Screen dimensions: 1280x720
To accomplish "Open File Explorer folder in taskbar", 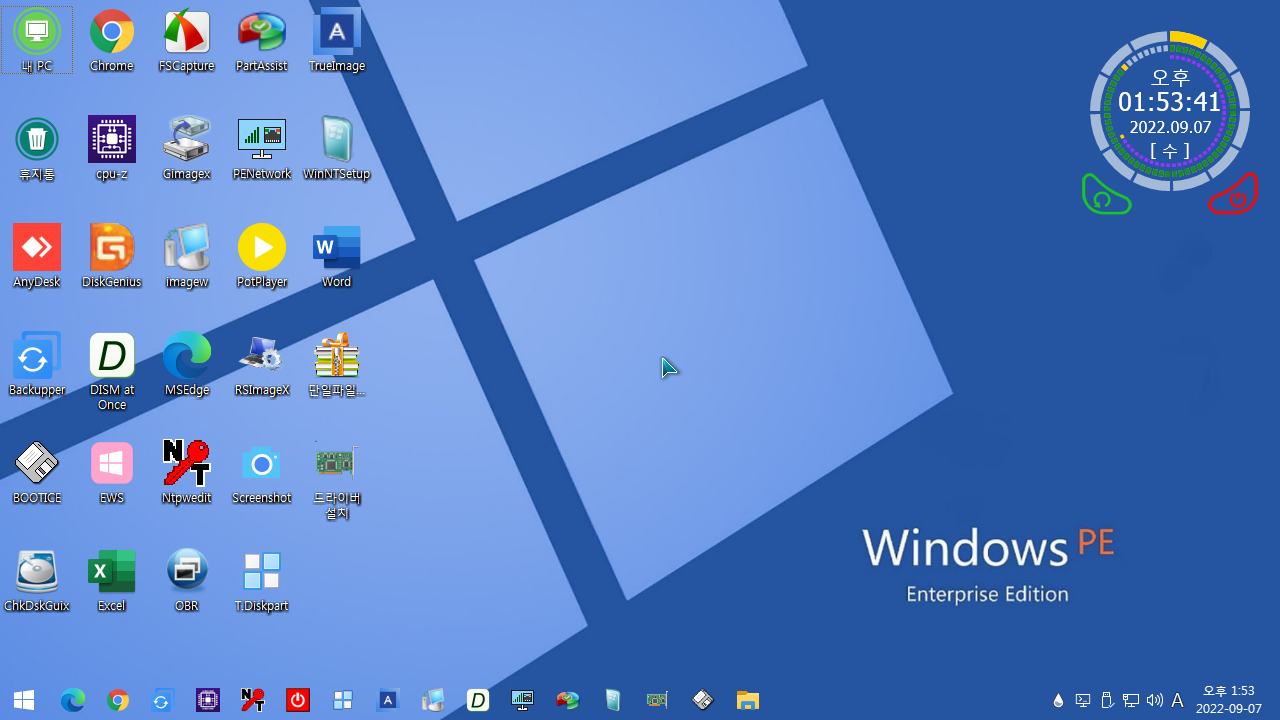I will [x=748, y=700].
